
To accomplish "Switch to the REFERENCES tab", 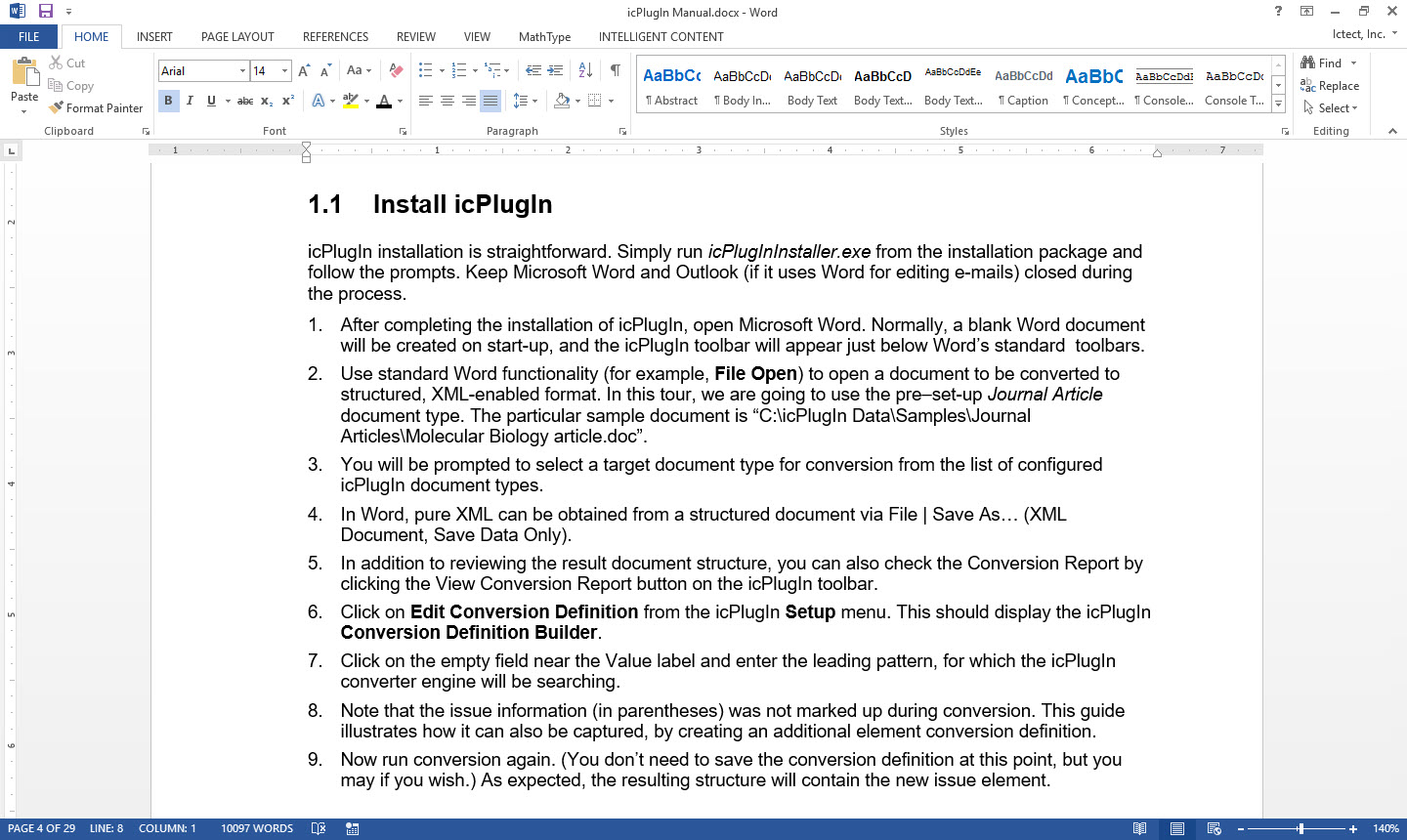I will click(x=335, y=36).
